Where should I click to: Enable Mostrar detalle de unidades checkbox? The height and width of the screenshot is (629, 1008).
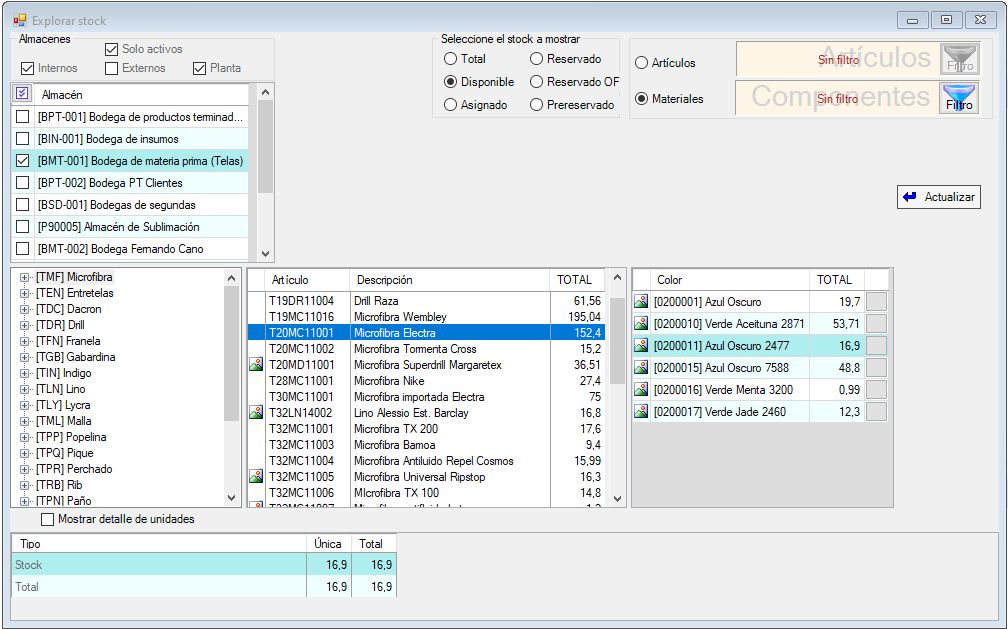[x=47, y=519]
